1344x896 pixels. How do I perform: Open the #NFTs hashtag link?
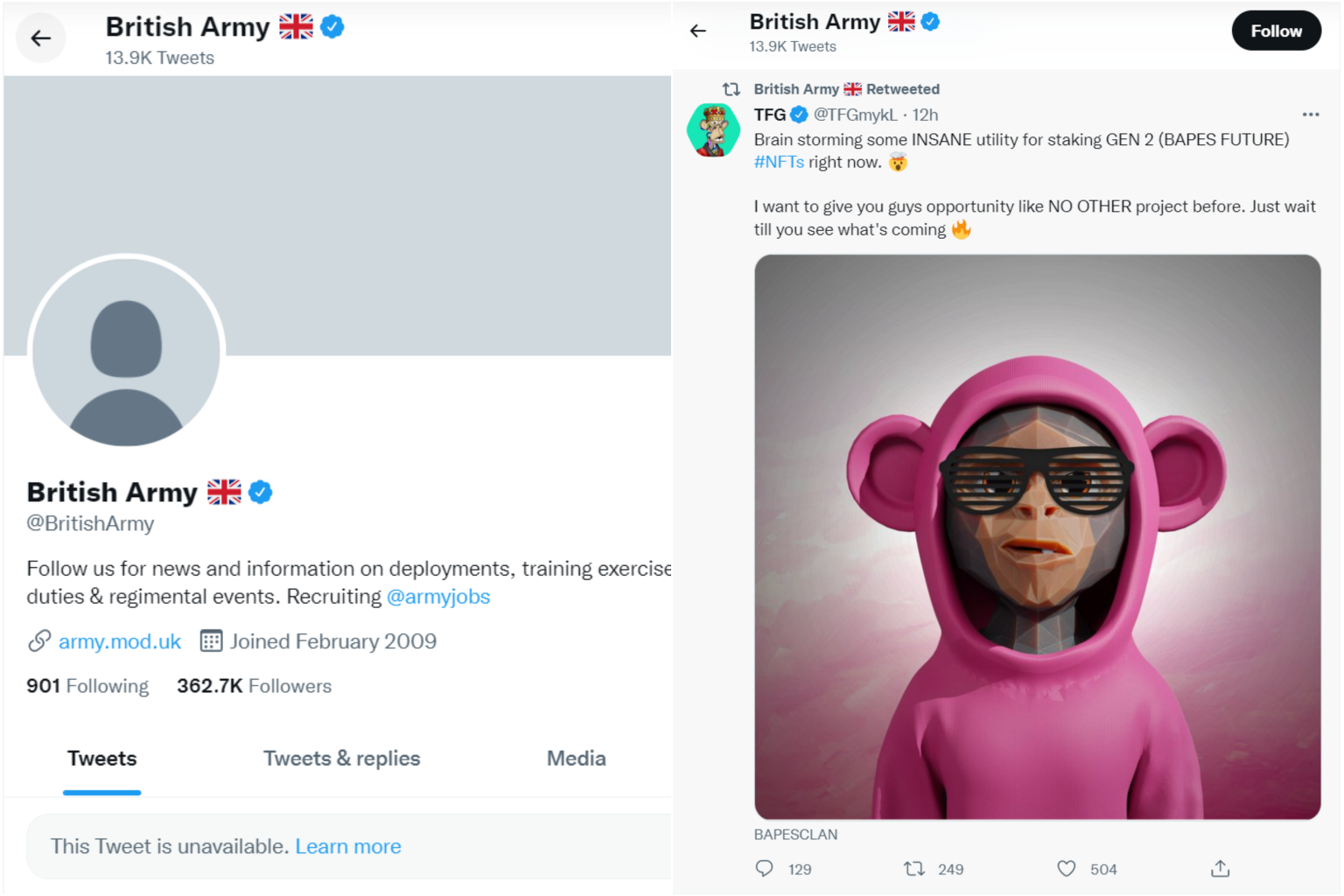pyautogui.click(x=779, y=162)
